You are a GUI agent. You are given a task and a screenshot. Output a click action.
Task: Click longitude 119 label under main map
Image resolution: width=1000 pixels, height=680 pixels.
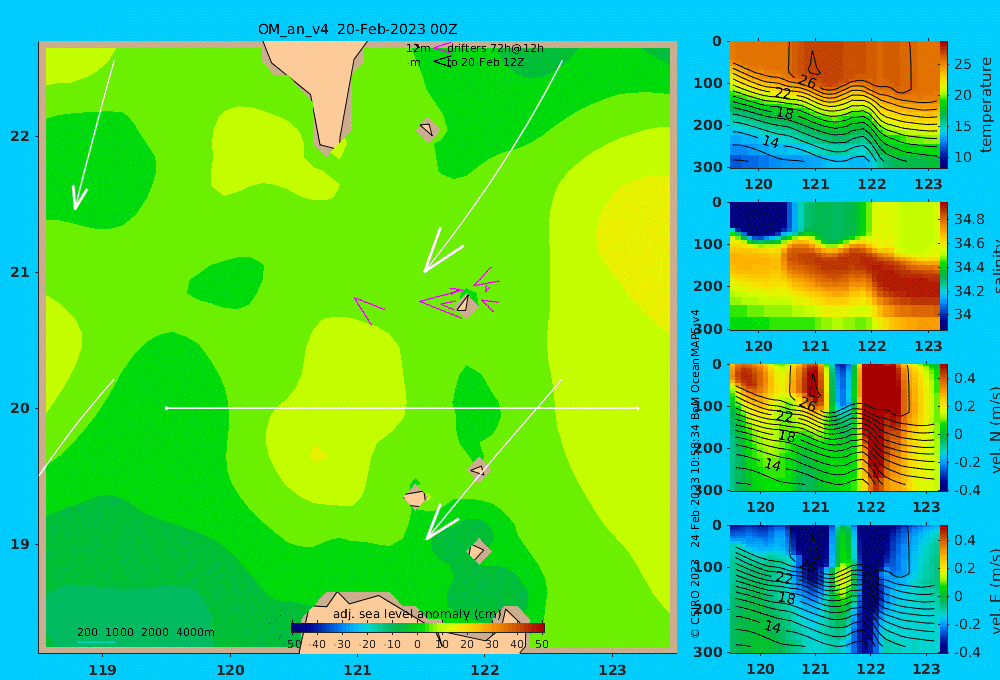click(102, 670)
